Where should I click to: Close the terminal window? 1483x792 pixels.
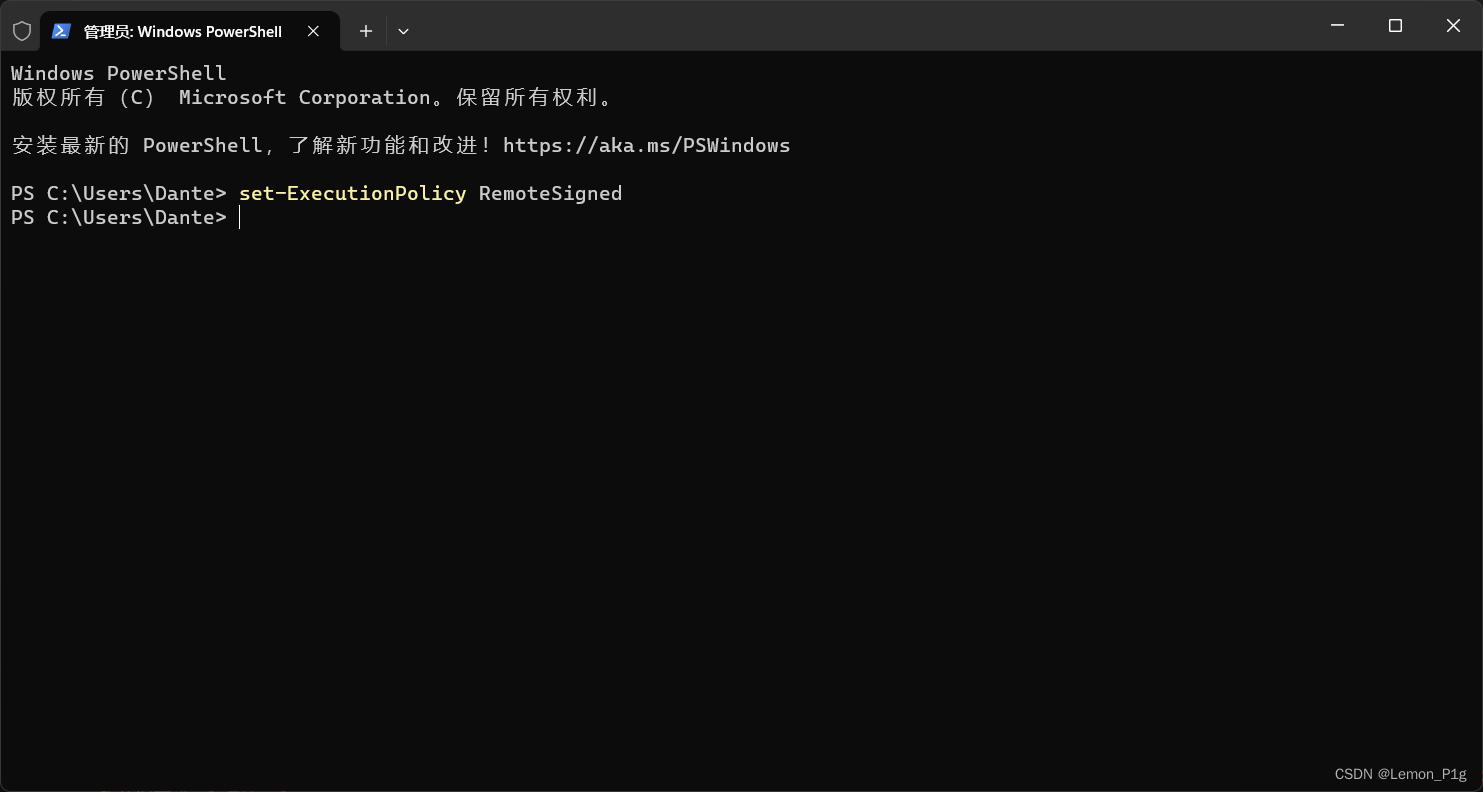(x=1453, y=26)
